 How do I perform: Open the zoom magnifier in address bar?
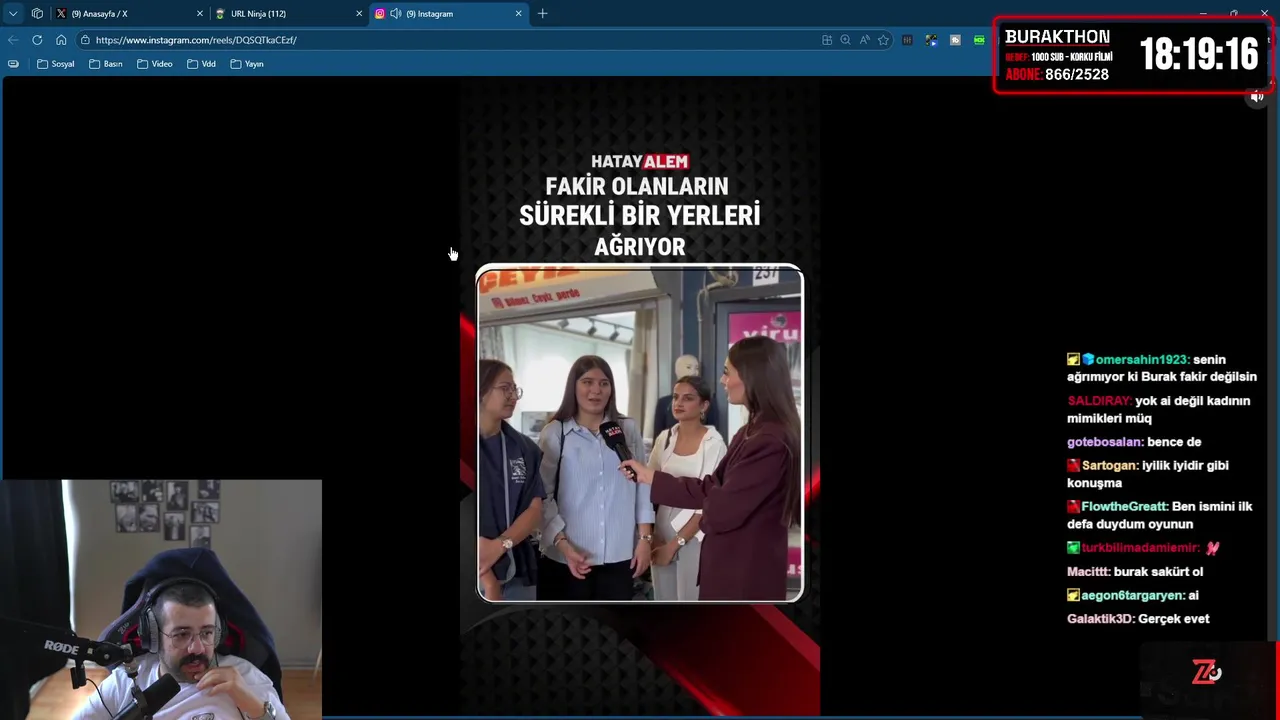tap(845, 40)
